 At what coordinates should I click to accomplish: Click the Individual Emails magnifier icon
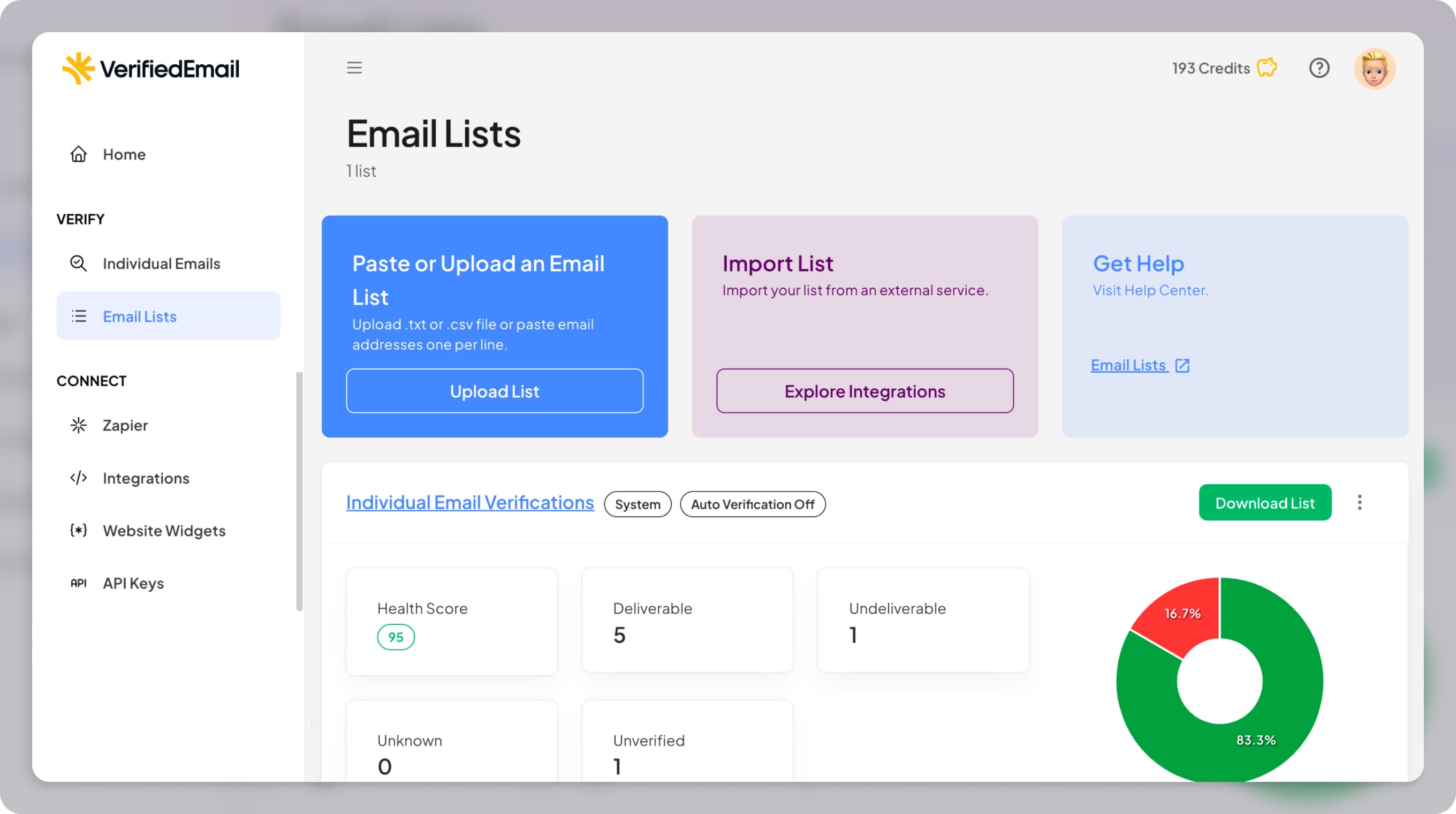tap(79, 263)
